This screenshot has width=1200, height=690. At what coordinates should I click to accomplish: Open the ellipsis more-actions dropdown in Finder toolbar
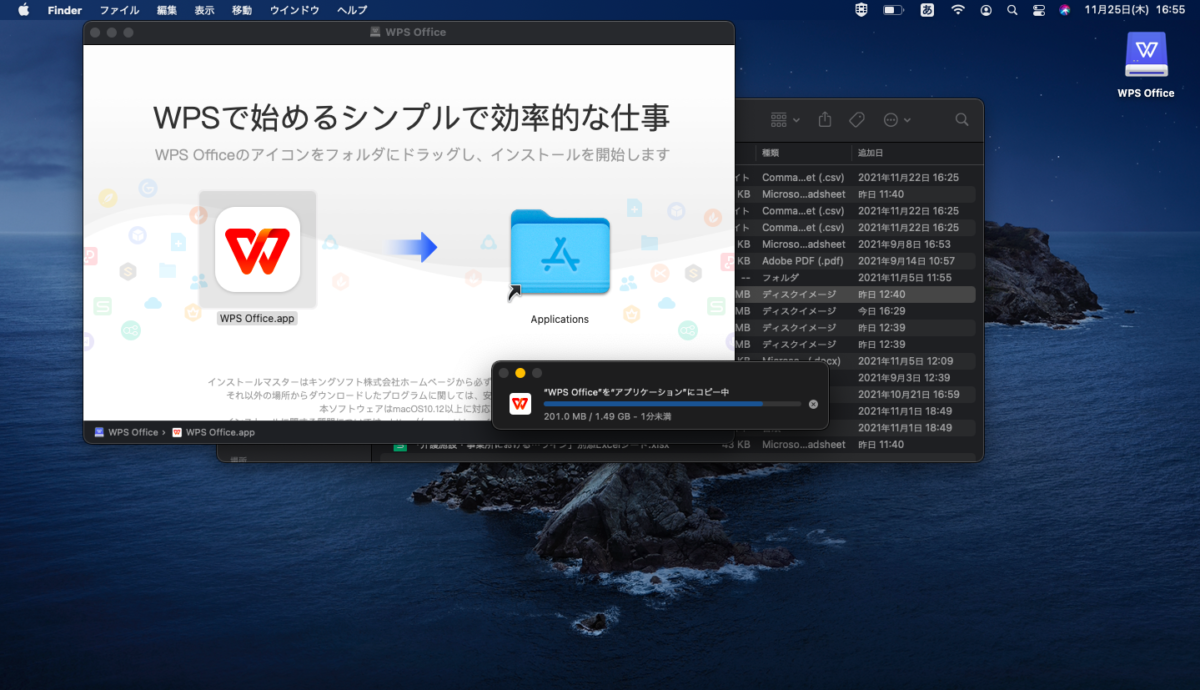(x=896, y=119)
